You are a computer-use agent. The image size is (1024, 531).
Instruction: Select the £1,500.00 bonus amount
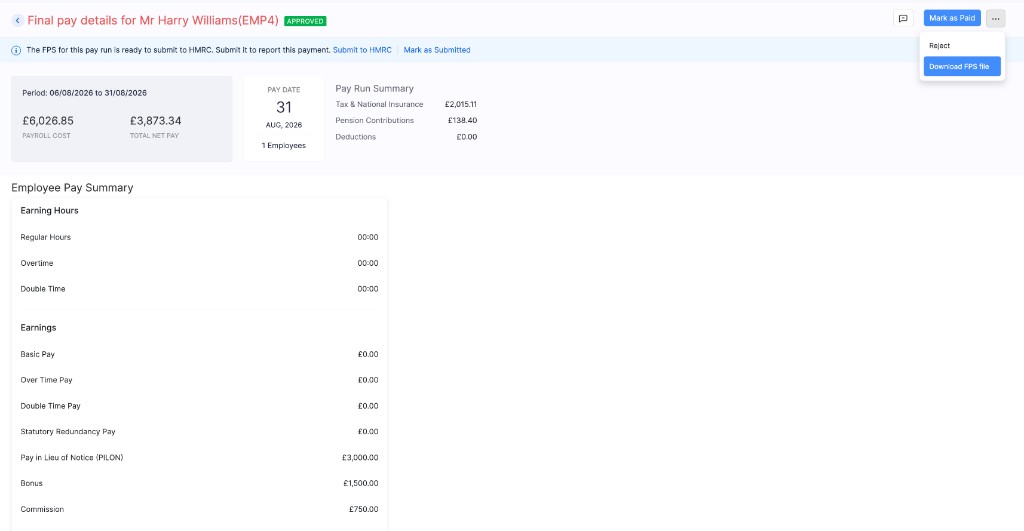360,483
